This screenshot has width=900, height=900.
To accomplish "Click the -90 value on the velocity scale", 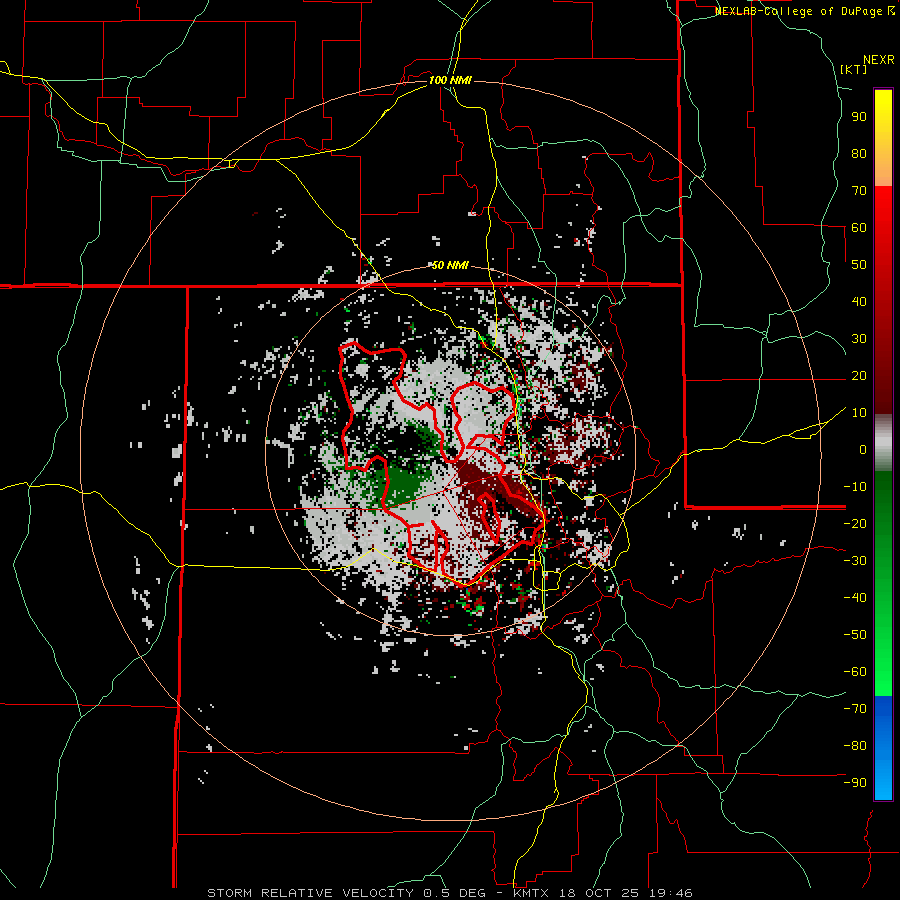I will 855,783.
